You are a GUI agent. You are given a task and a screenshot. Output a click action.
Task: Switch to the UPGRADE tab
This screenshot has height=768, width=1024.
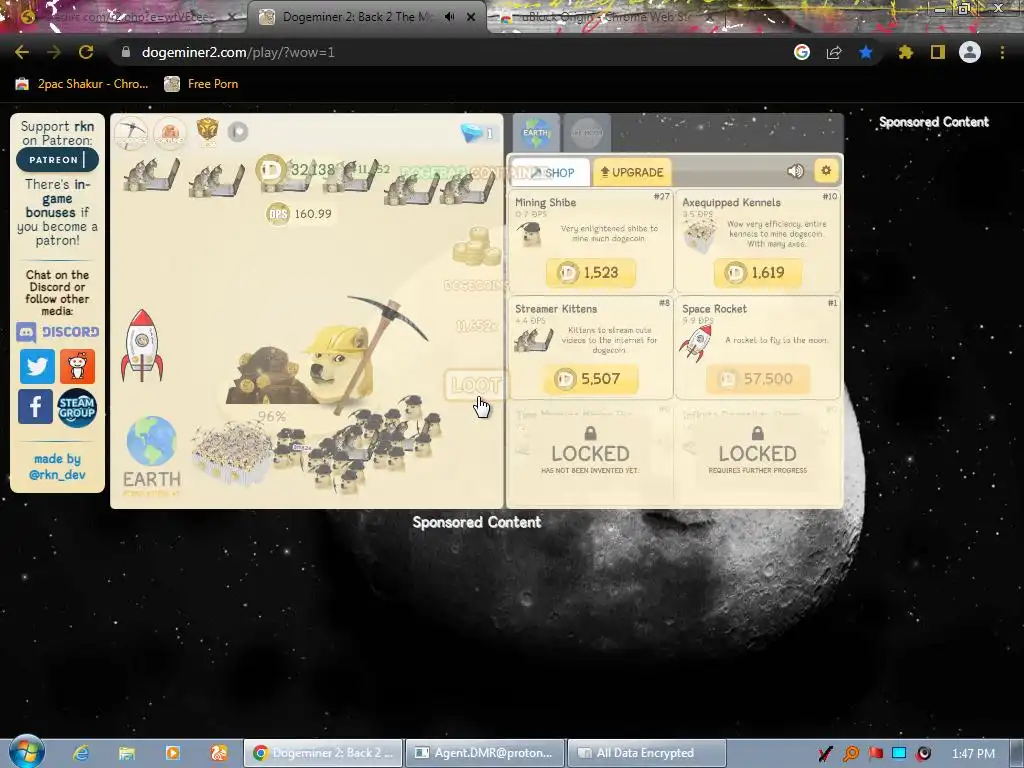[x=632, y=172]
